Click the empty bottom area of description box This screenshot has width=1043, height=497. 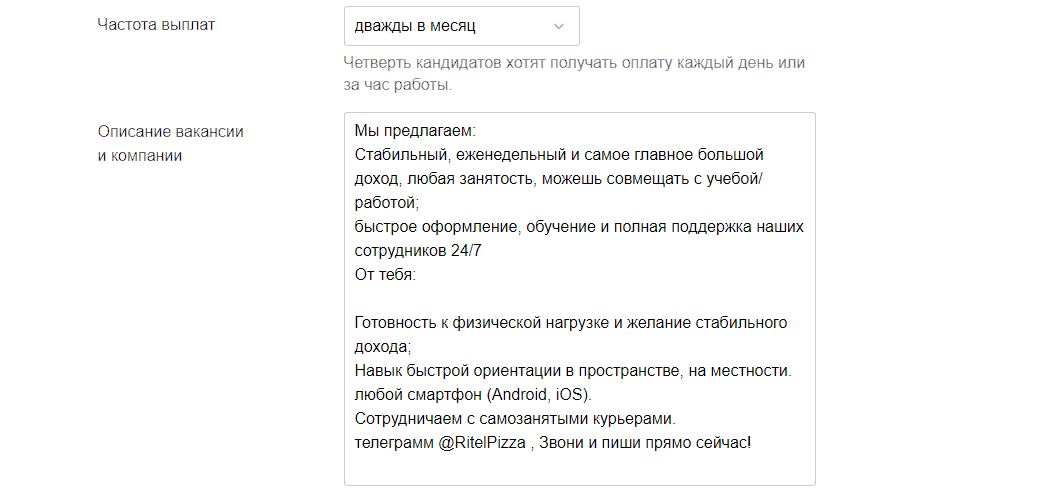click(579, 469)
